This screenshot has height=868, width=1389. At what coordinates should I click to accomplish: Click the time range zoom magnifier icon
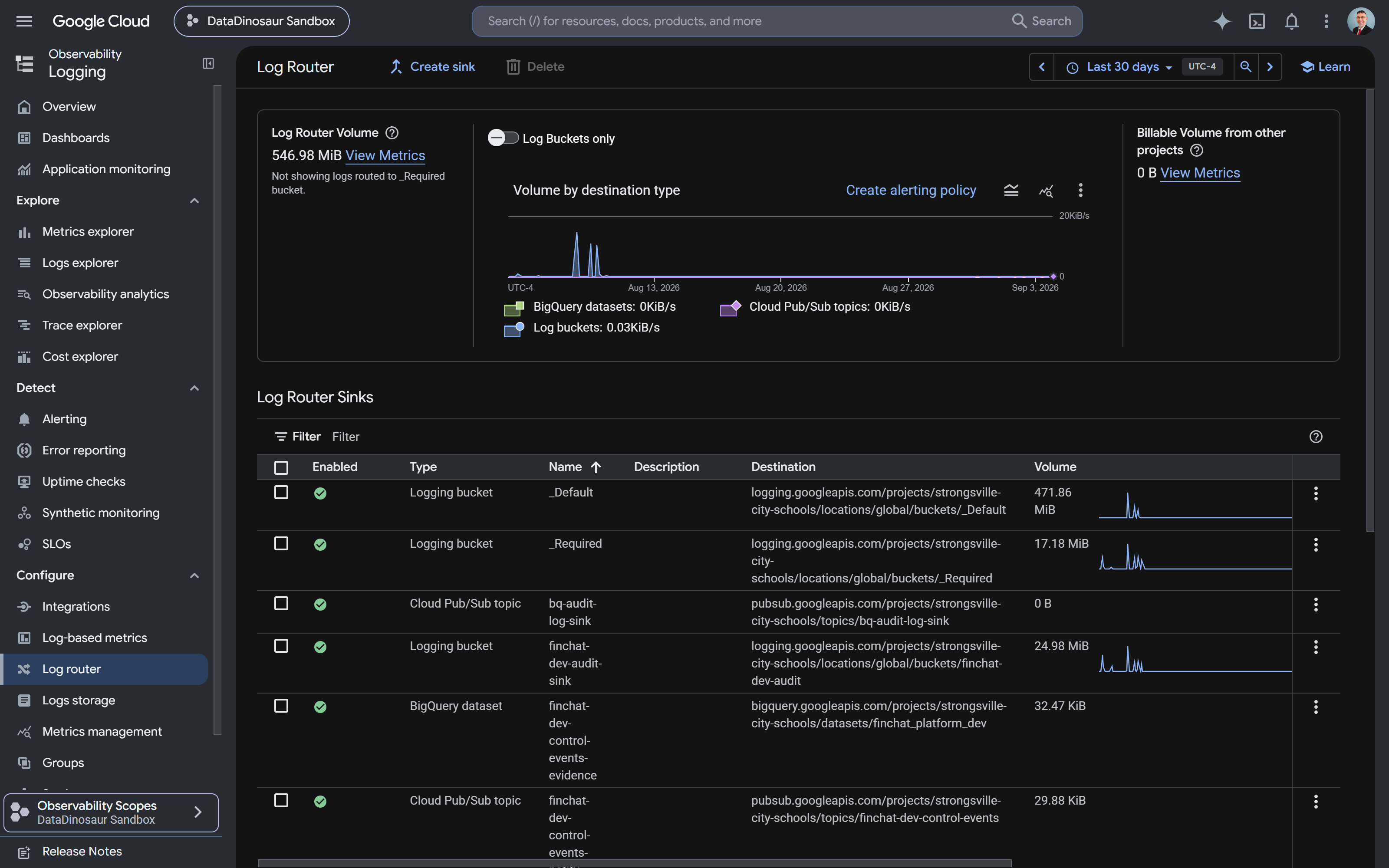point(1245,67)
